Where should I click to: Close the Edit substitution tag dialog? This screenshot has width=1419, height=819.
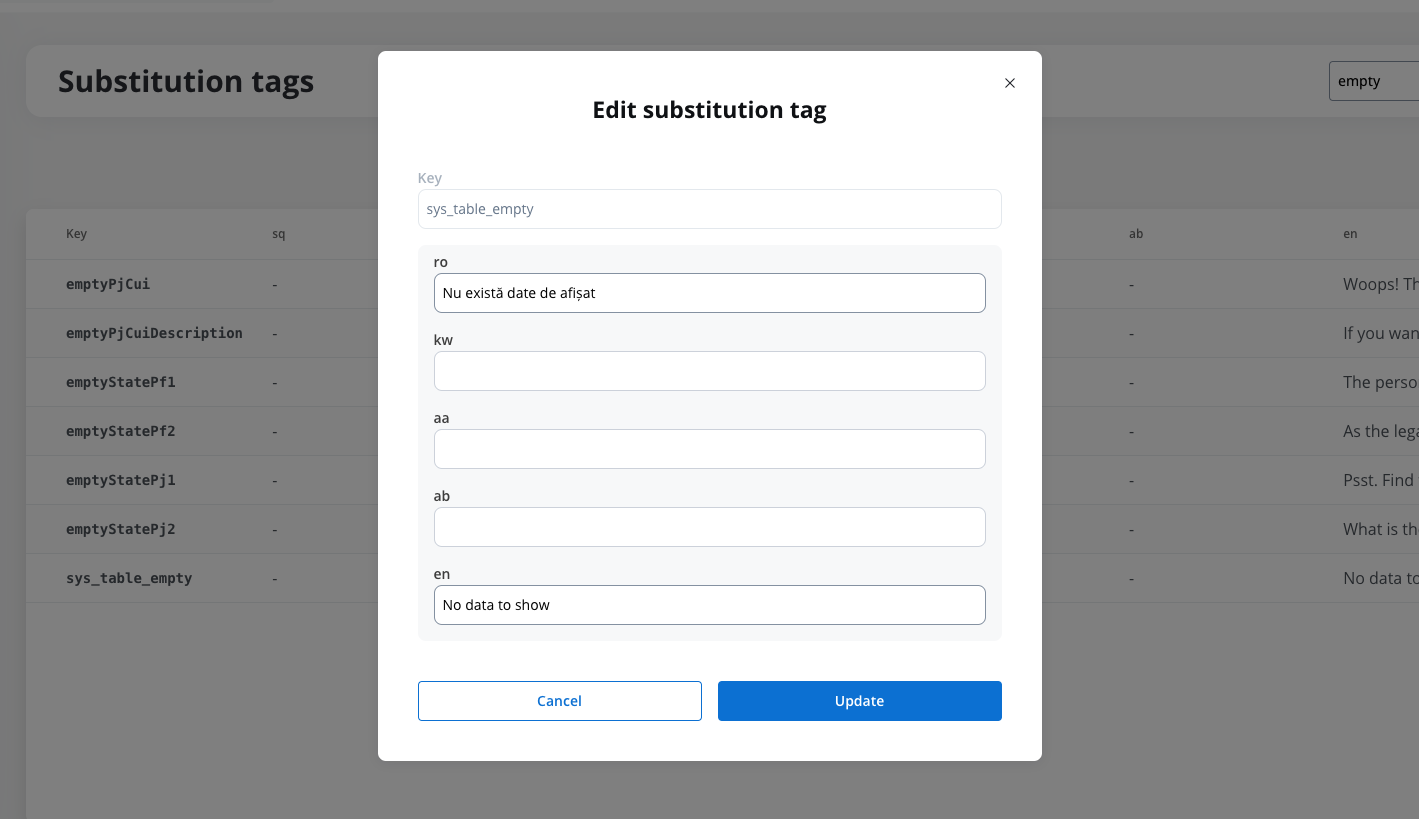1010,83
